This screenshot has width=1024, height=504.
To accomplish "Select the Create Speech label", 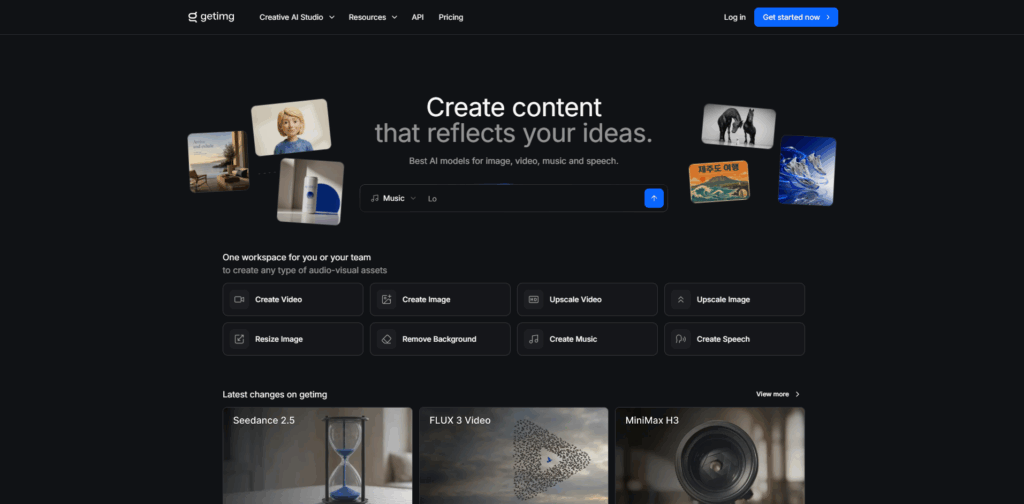I will click(723, 339).
